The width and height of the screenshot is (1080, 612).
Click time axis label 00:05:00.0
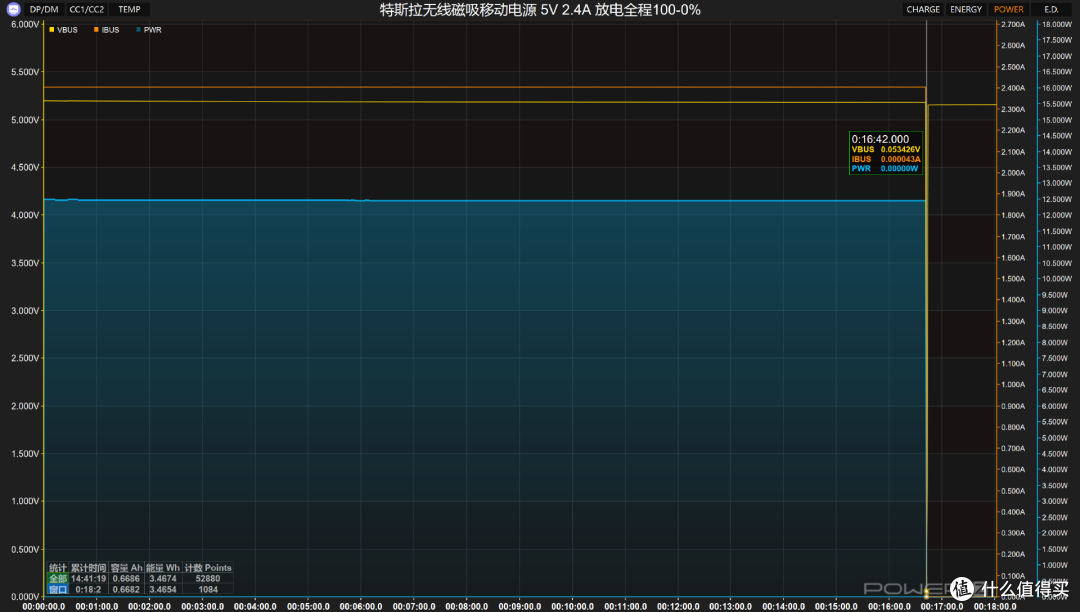click(x=308, y=606)
